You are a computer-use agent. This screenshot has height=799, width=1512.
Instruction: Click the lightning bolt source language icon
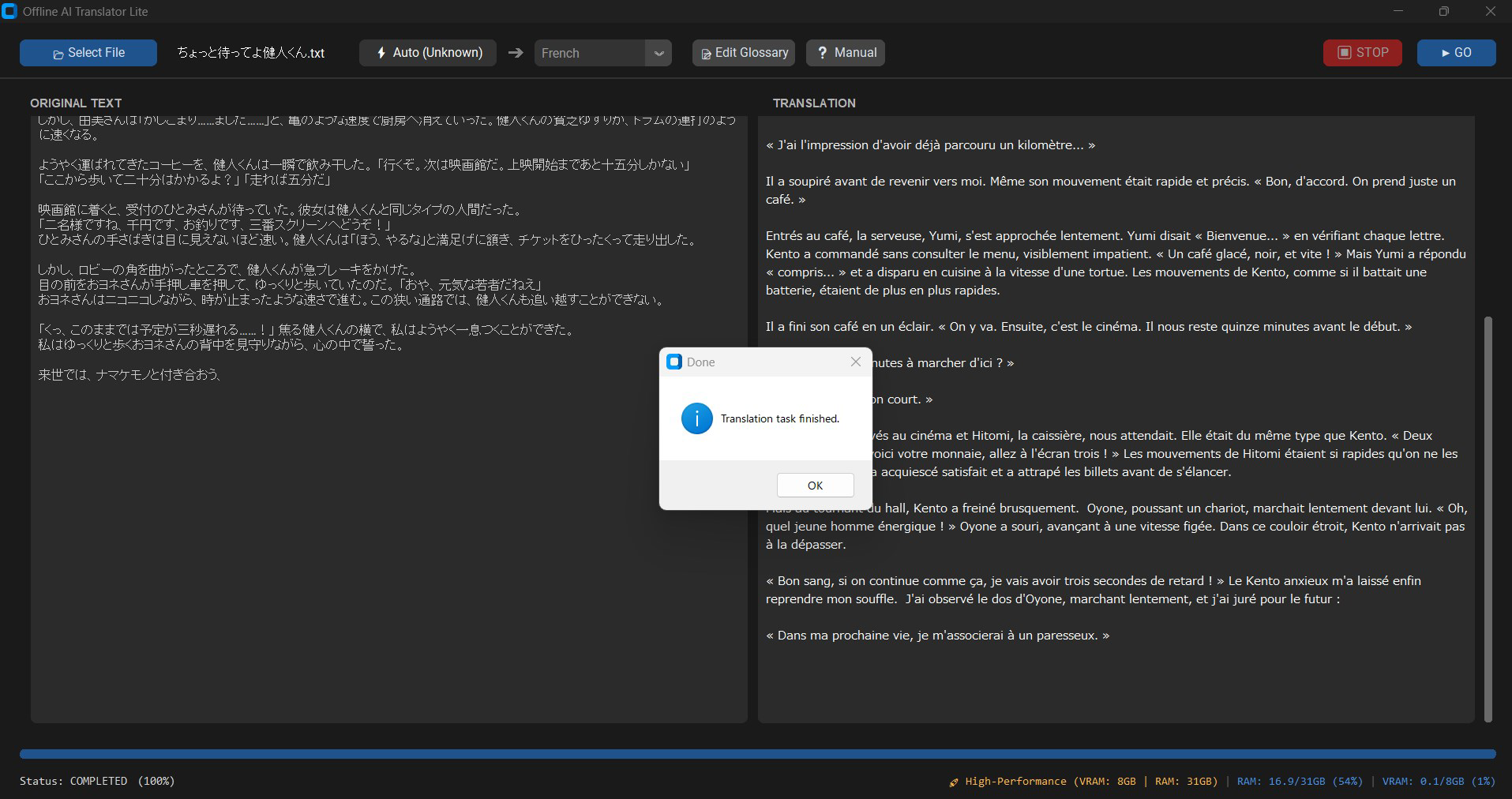pos(382,53)
